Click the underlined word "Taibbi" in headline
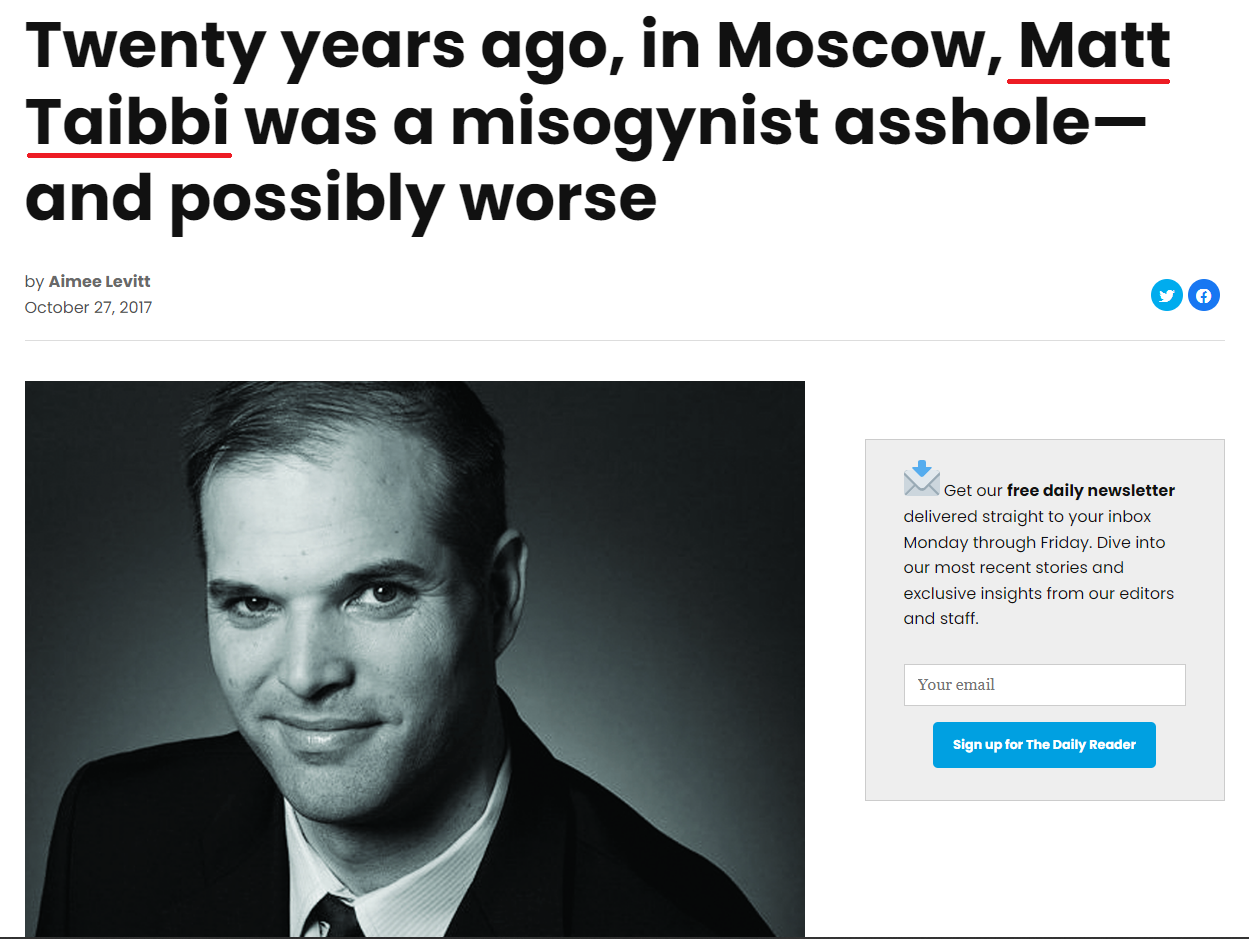Screen dimensions: 1249x939 [x=127, y=123]
